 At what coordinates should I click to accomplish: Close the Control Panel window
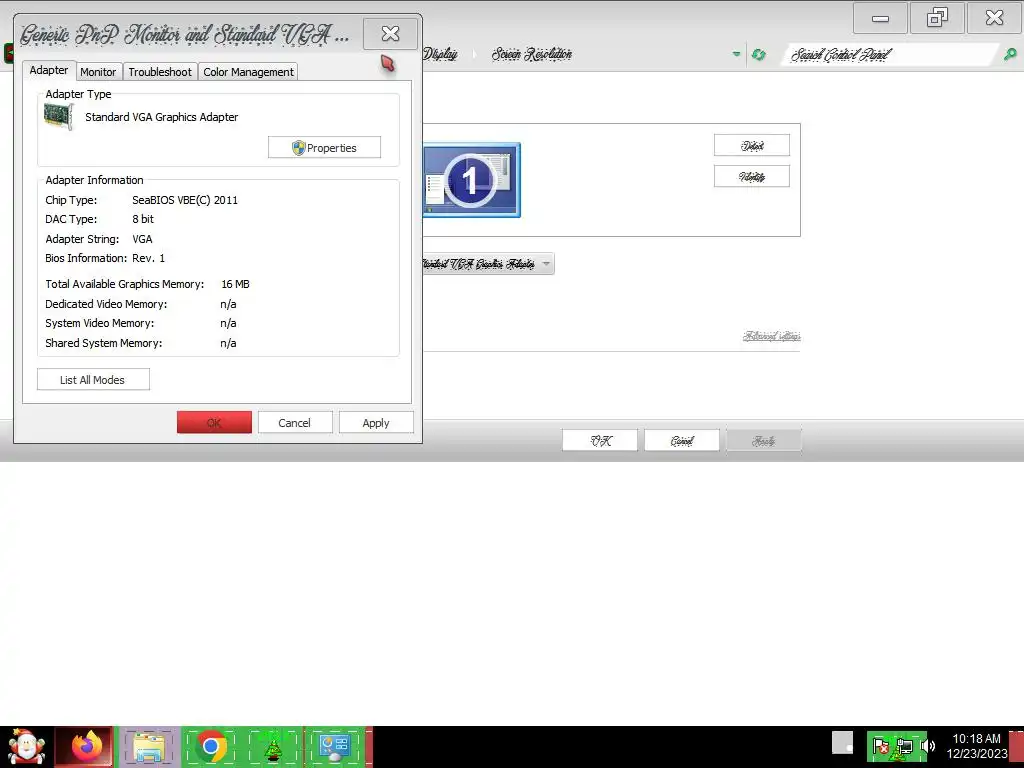pos(995,18)
